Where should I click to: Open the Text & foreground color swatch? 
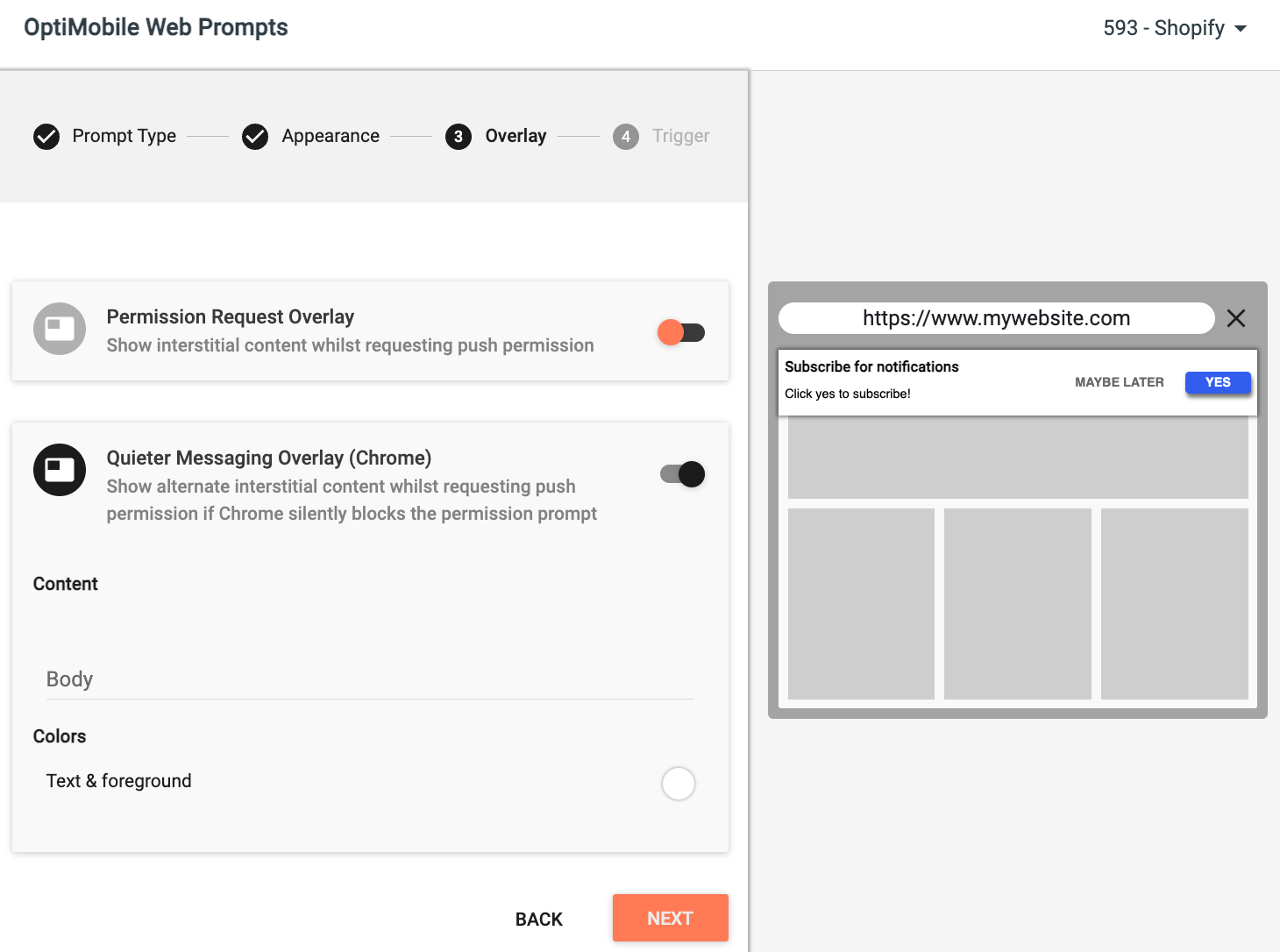[679, 784]
